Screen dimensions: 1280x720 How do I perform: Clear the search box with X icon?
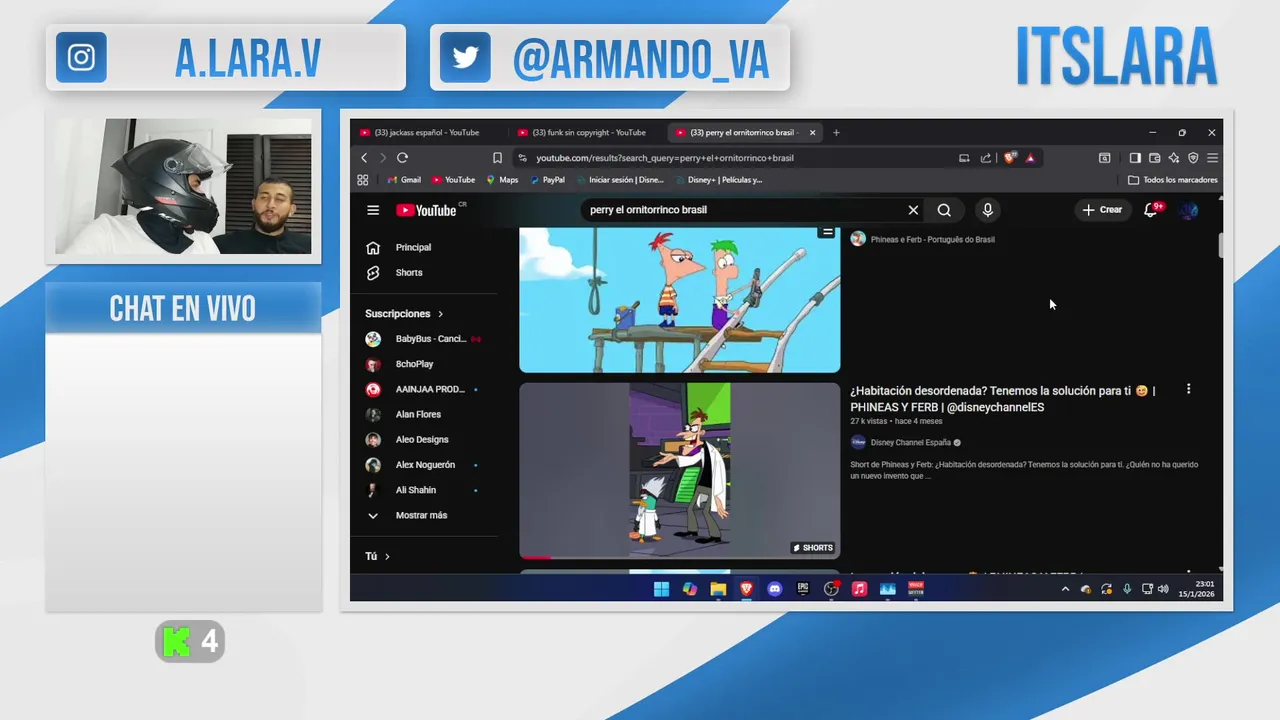(x=913, y=210)
